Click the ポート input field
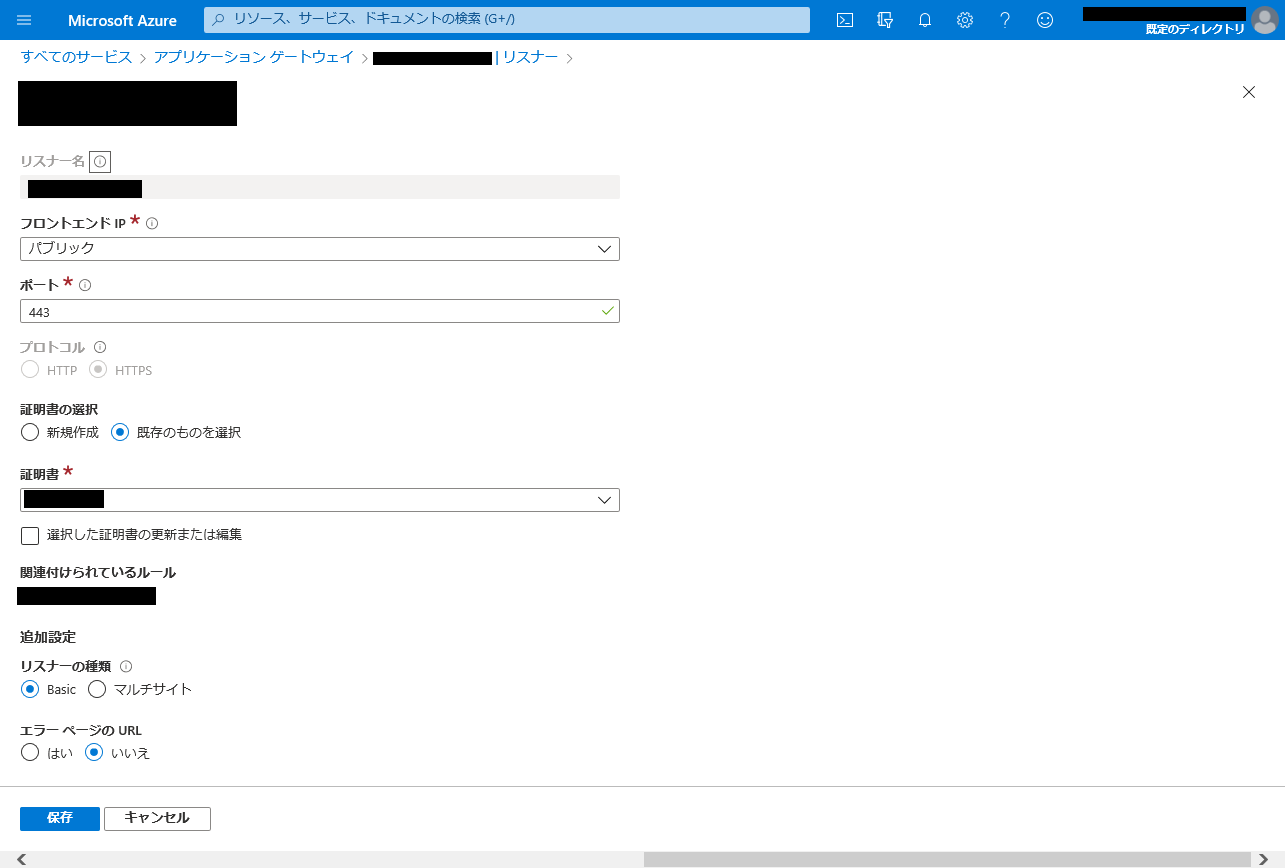This screenshot has height=868, width=1285. [310, 312]
